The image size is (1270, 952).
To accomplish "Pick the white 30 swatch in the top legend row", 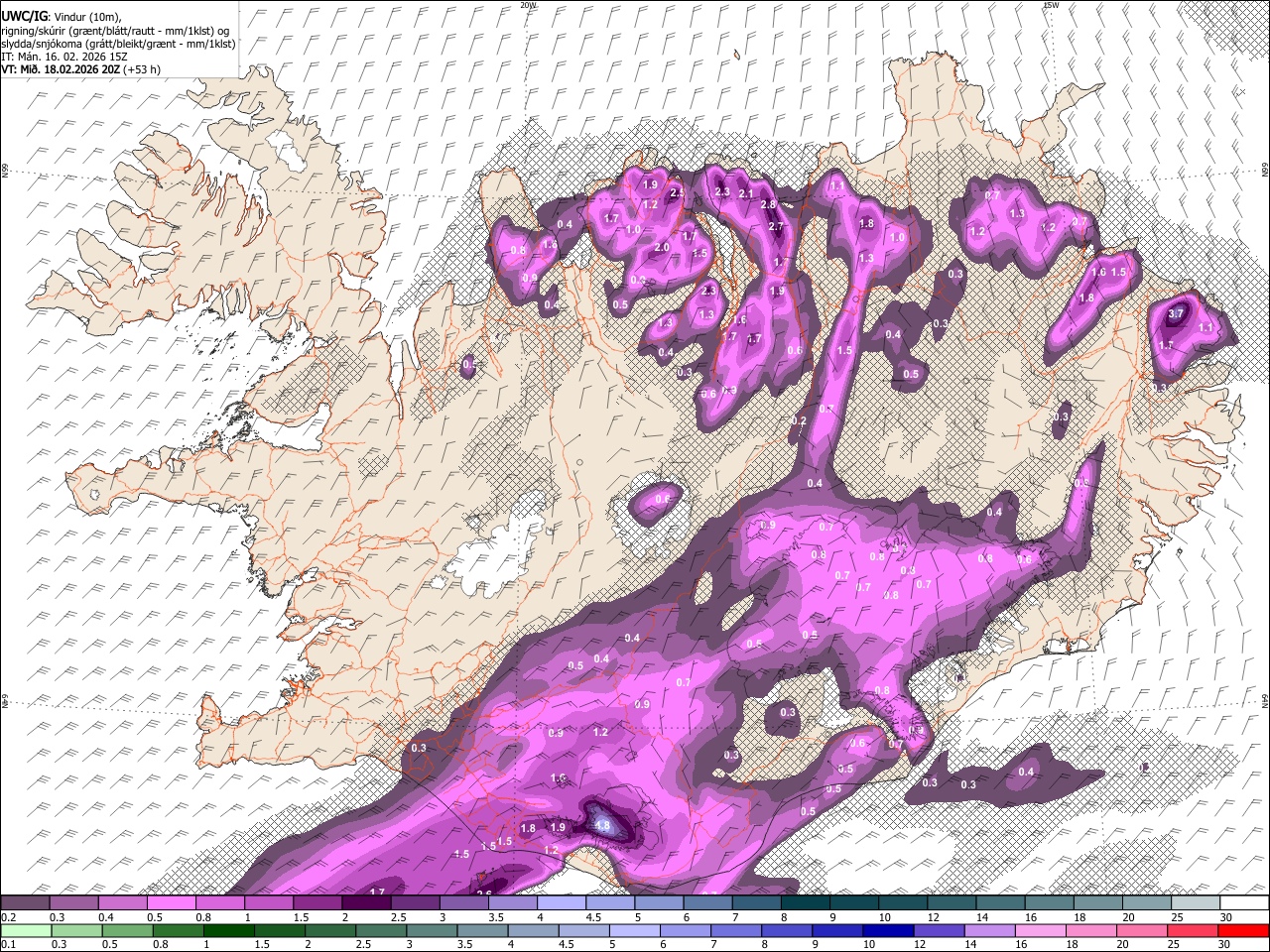I will 1244,903.
